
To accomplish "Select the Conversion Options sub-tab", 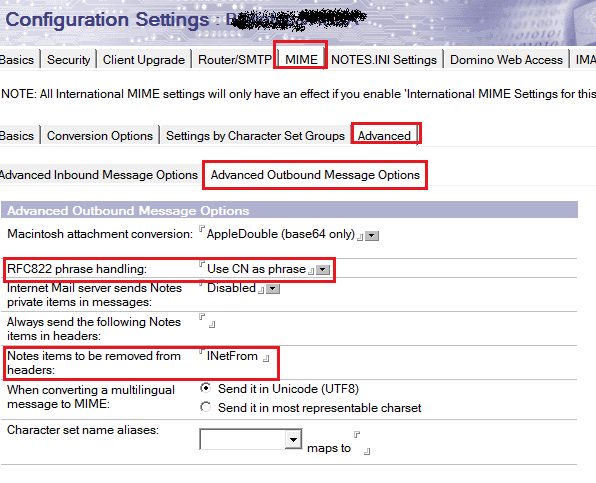I will (100, 136).
